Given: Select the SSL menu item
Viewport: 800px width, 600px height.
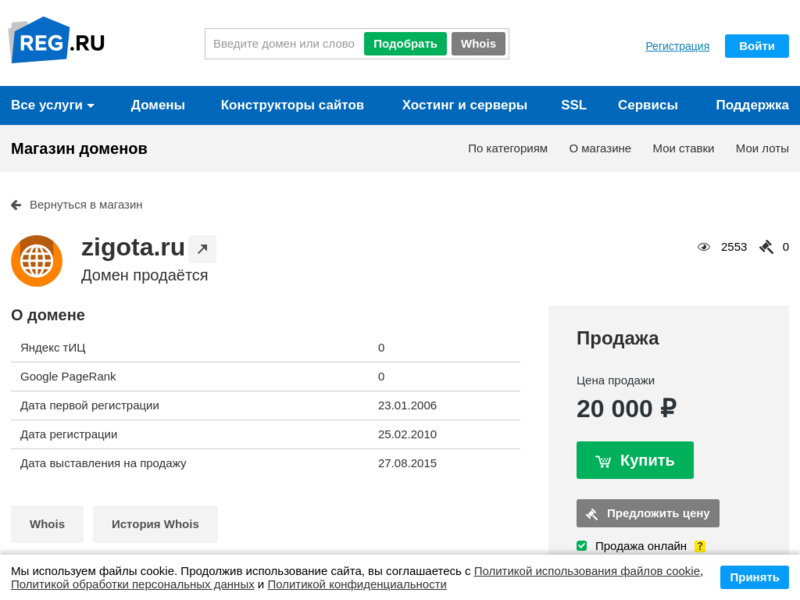Looking at the screenshot, I should [x=573, y=105].
